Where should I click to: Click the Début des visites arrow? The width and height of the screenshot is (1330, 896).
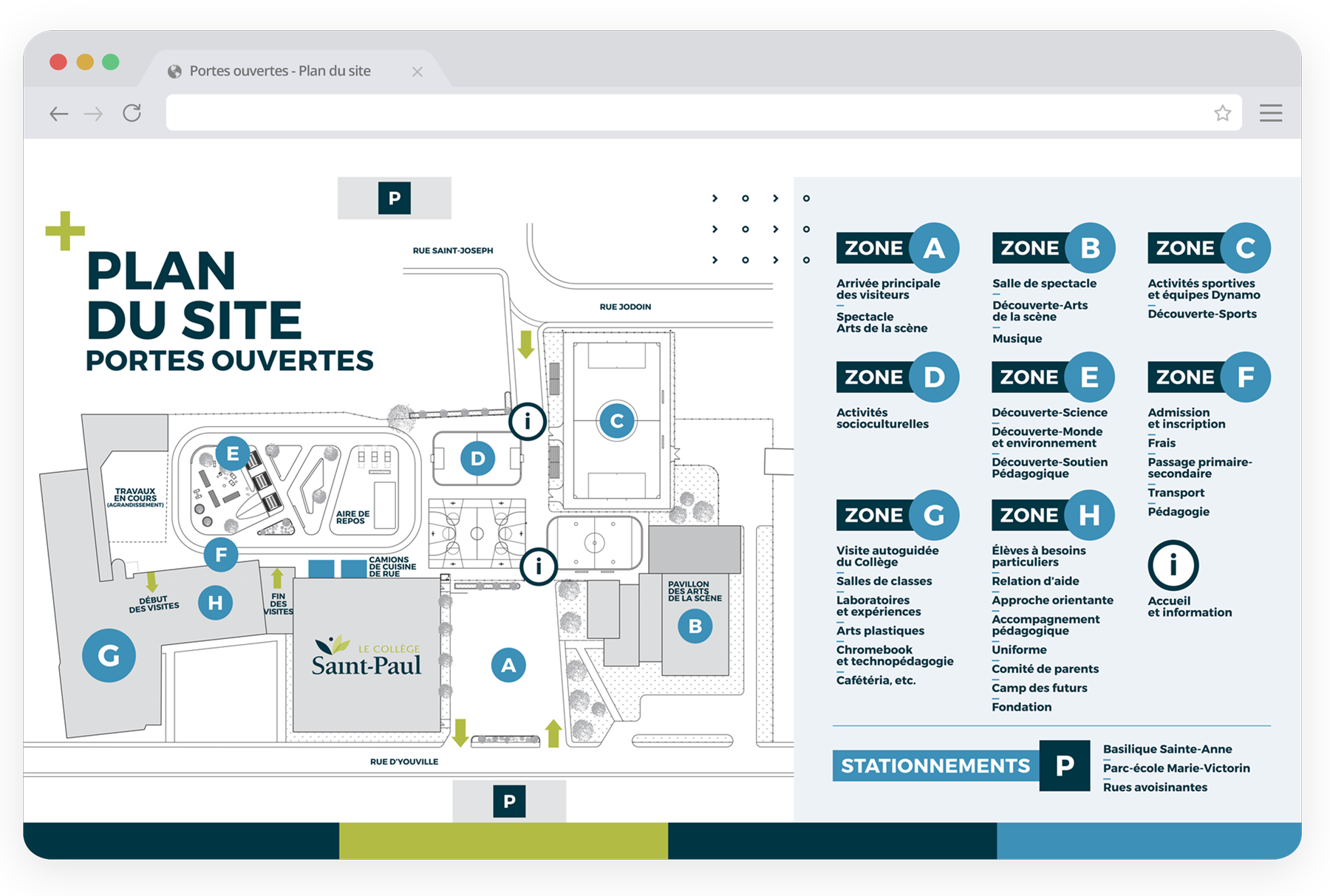[x=151, y=581]
